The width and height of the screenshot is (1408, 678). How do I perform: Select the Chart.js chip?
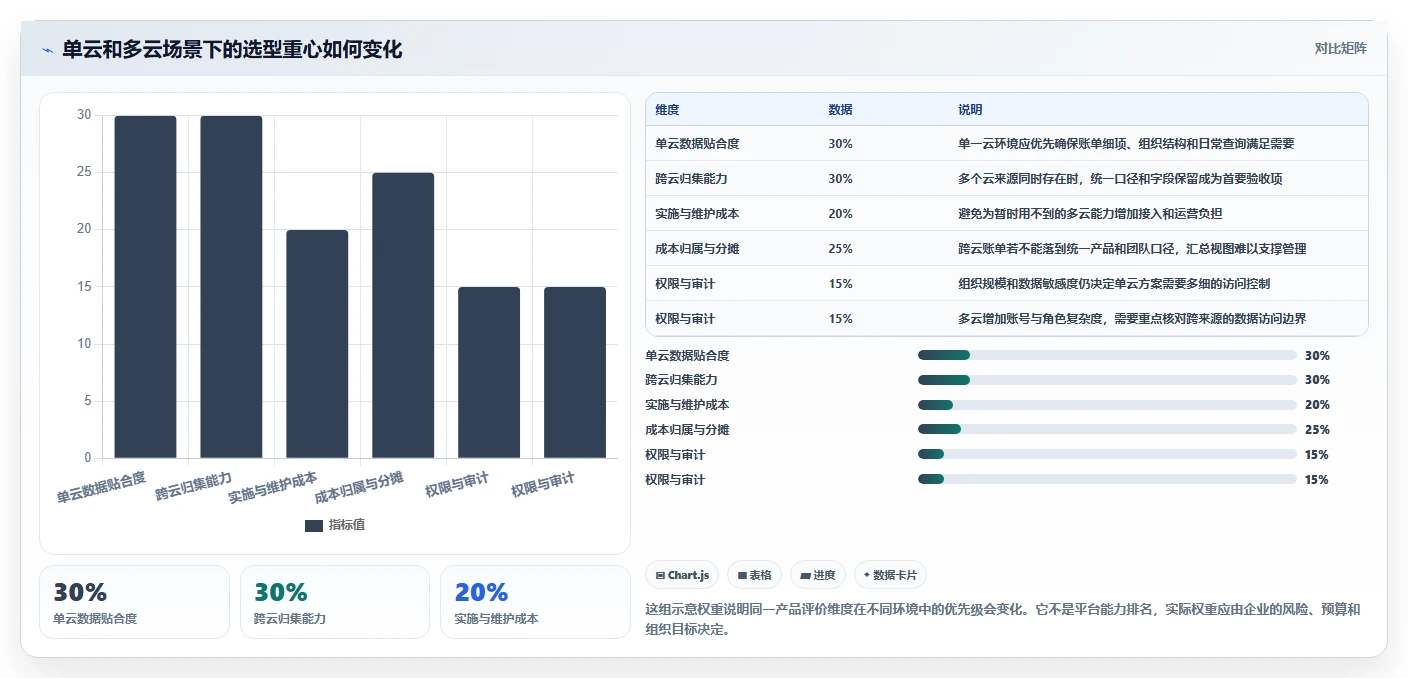[x=682, y=575]
